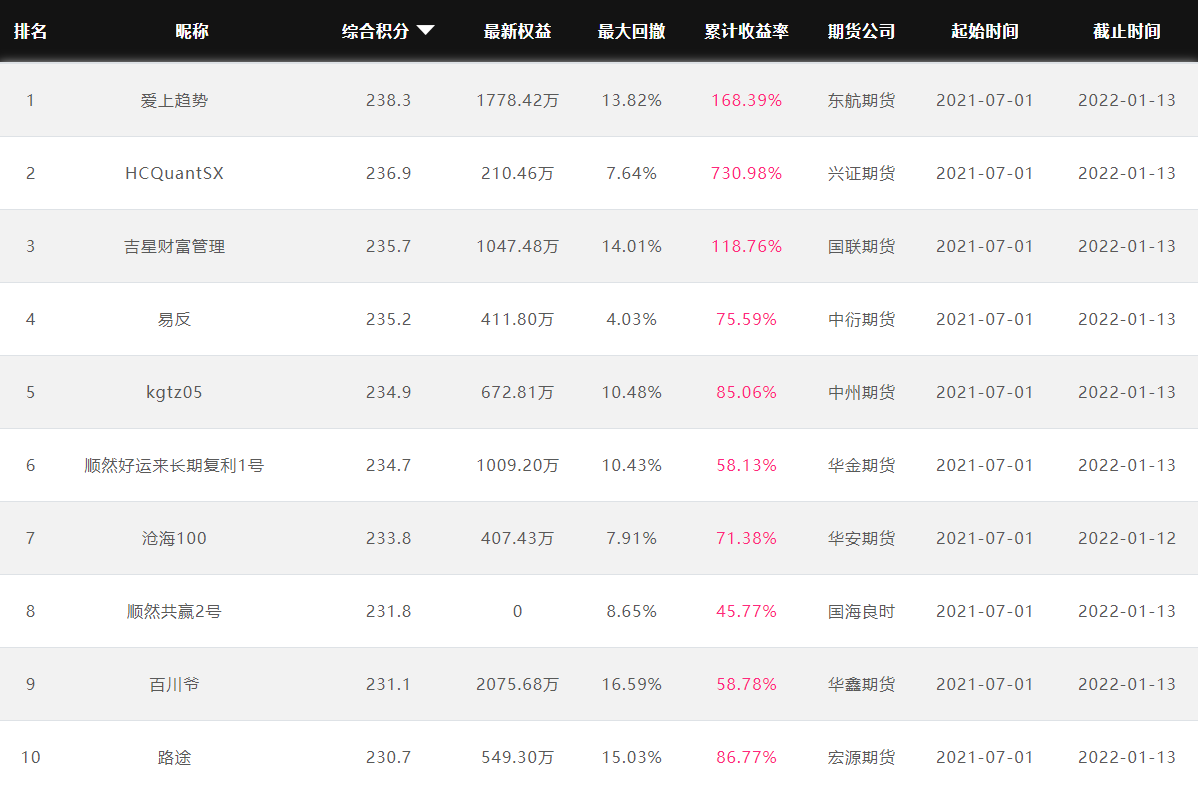The width and height of the screenshot is (1198, 791).
Task: Select score 236.9
Action: click(388, 173)
